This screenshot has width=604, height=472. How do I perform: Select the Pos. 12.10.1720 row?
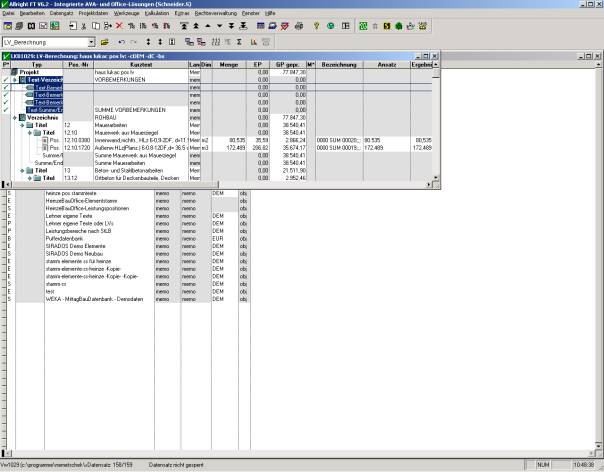click(217, 148)
